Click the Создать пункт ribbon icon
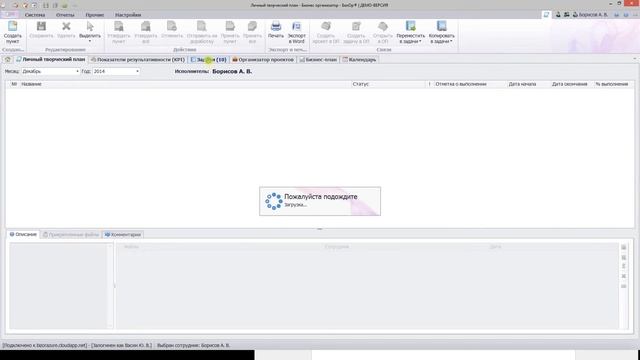Screen dimensions: 640x360 (x=13, y=27)
